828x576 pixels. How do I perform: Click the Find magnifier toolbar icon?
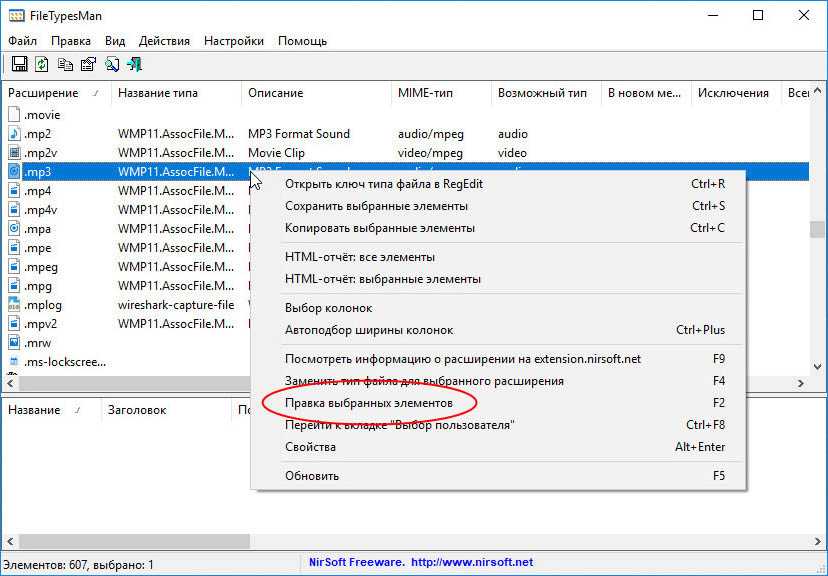click(x=112, y=65)
